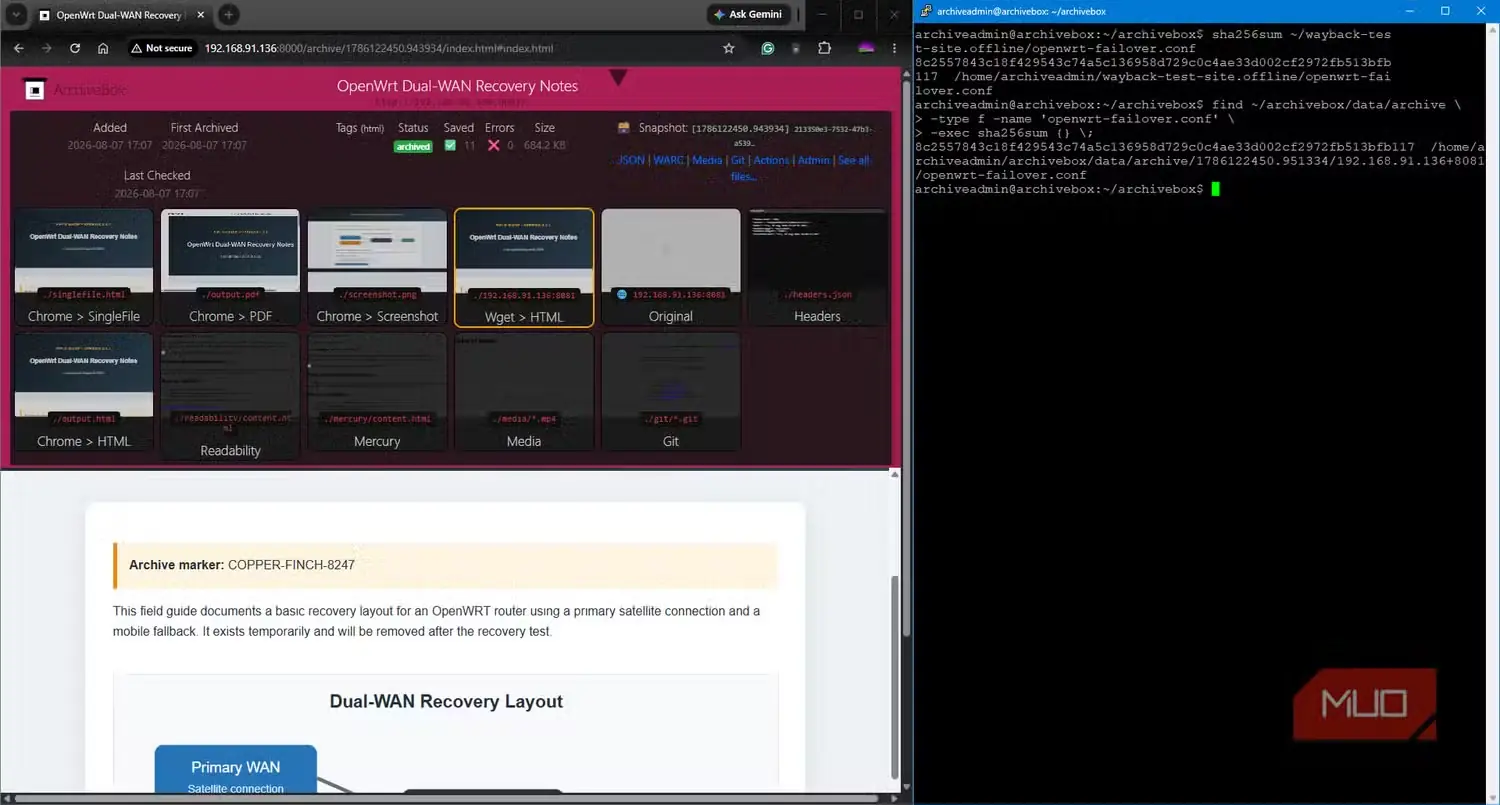Image resolution: width=1500 pixels, height=805 pixels.
Task: Open the JSON link
Action: [x=631, y=160]
